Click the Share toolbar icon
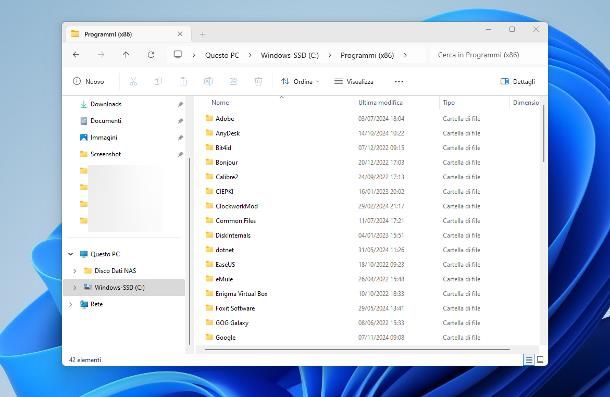This screenshot has width=610, height=397. pos(233,81)
